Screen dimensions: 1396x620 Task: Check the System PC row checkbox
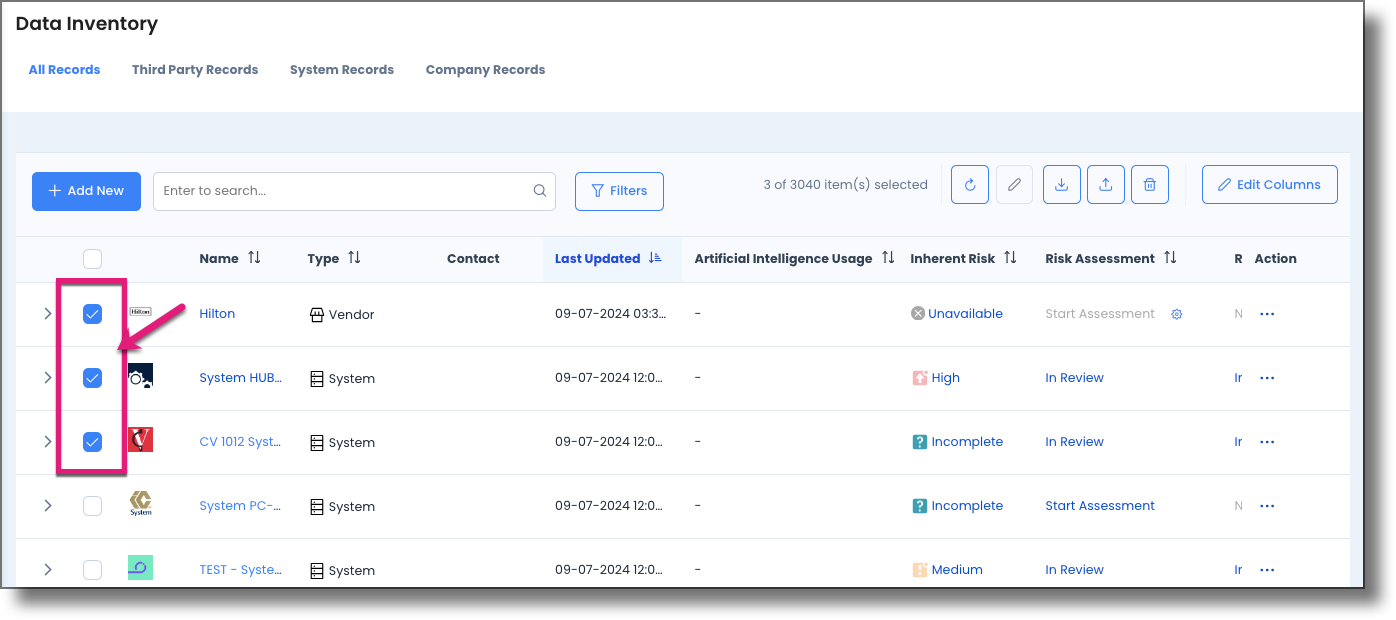pyautogui.click(x=92, y=506)
